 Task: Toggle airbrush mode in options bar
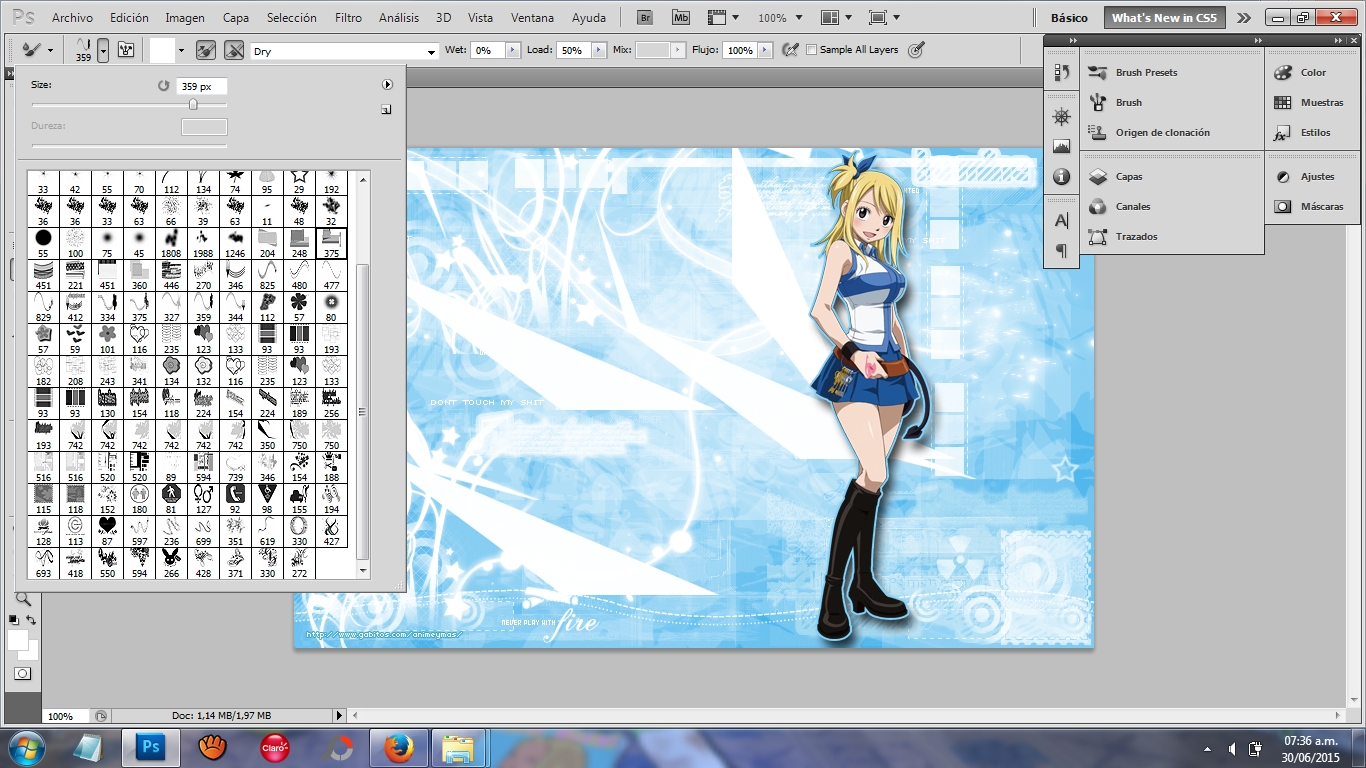(790, 50)
